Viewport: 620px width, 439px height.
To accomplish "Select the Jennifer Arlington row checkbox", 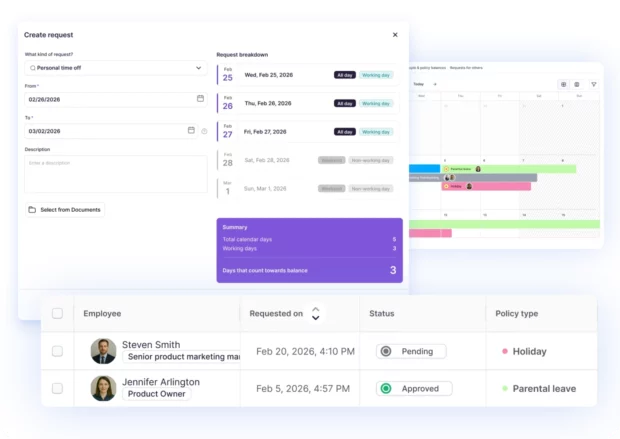I will (57, 388).
